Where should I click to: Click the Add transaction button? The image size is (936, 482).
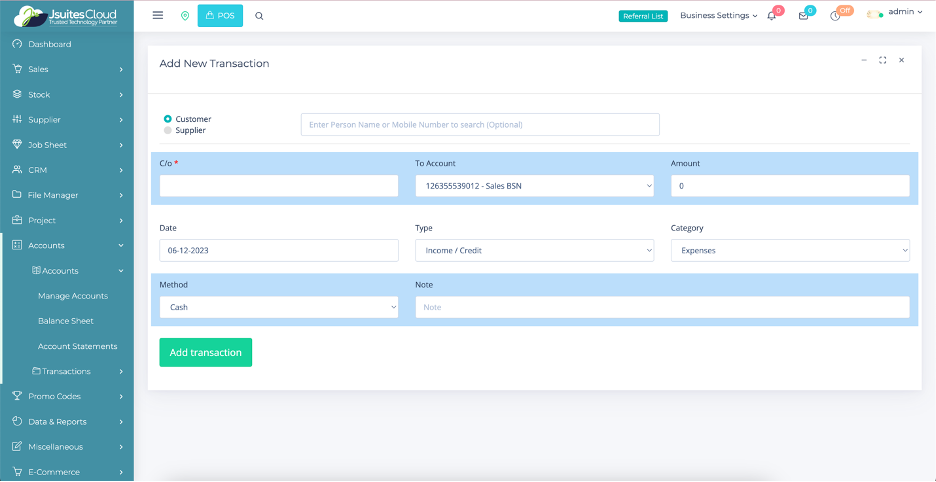click(205, 352)
